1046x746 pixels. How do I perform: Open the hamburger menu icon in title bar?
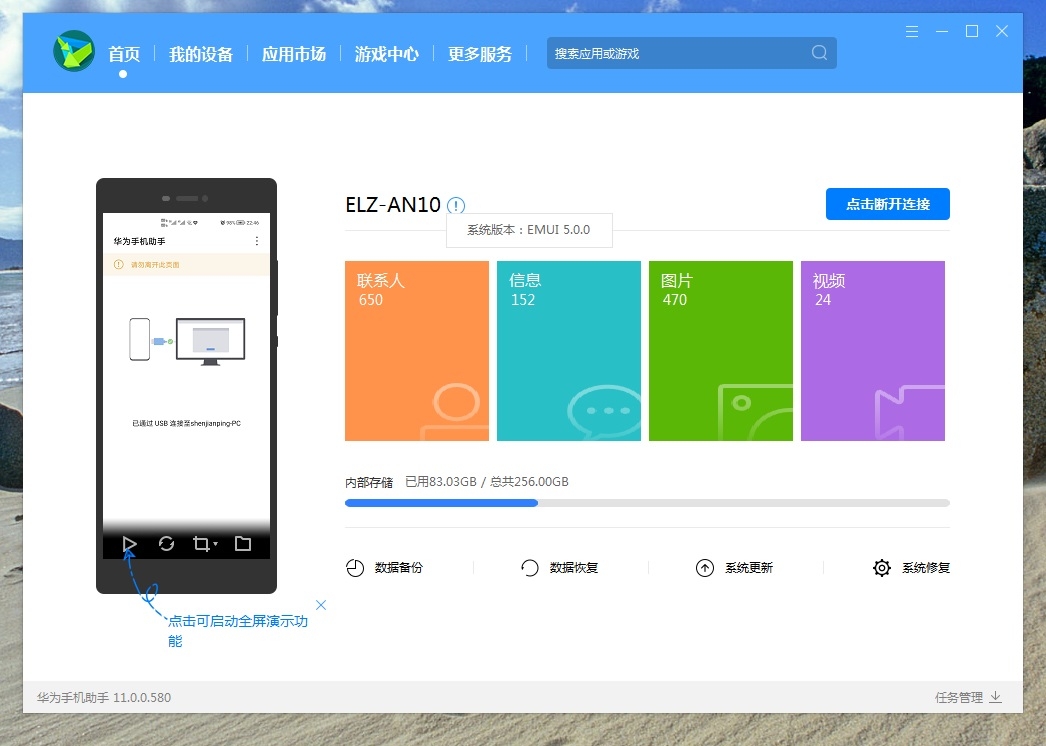[912, 31]
